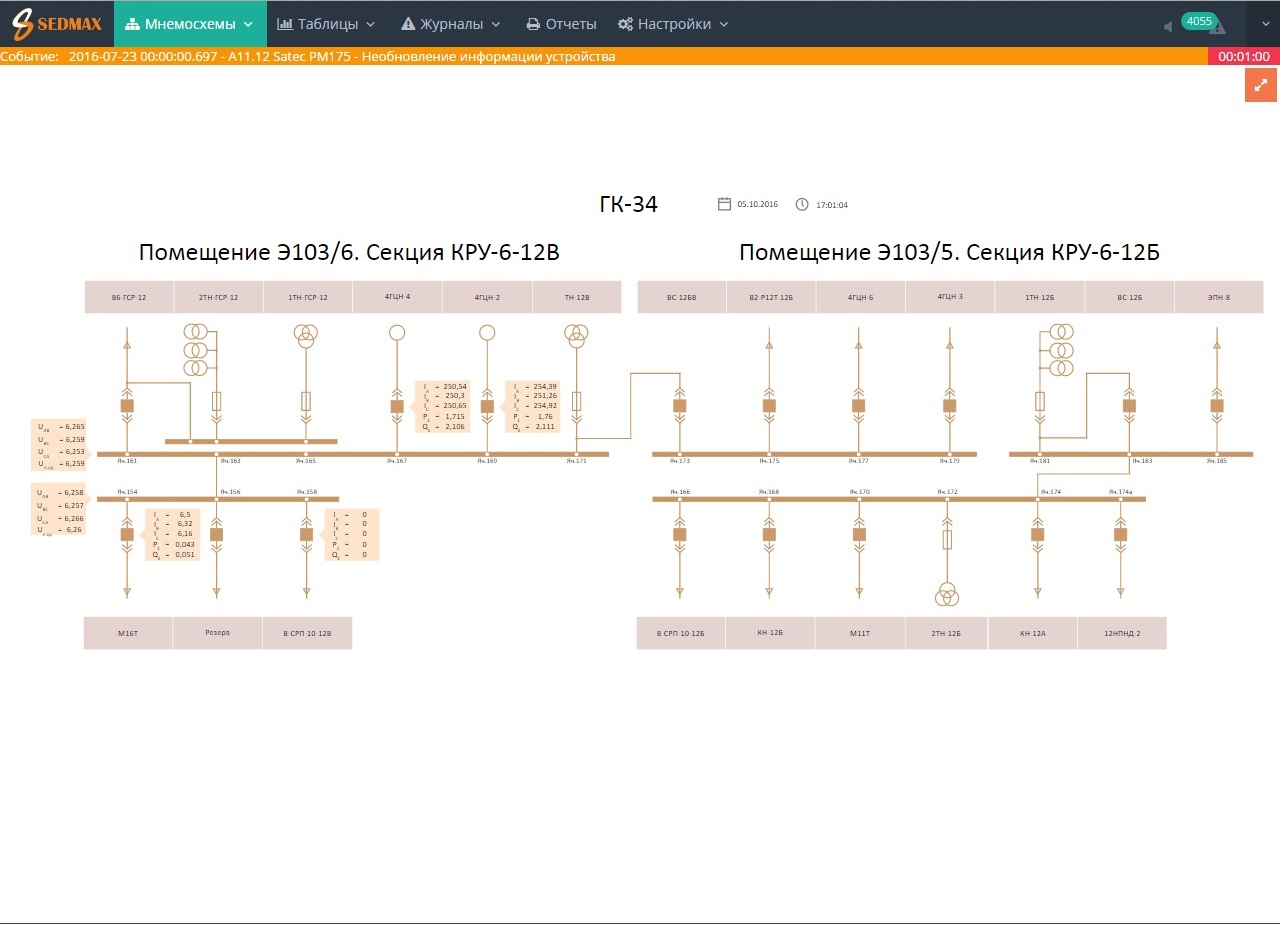This screenshot has height=926, width=1280.
Task: Click the clock icon beside the time
Action: (802, 204)
